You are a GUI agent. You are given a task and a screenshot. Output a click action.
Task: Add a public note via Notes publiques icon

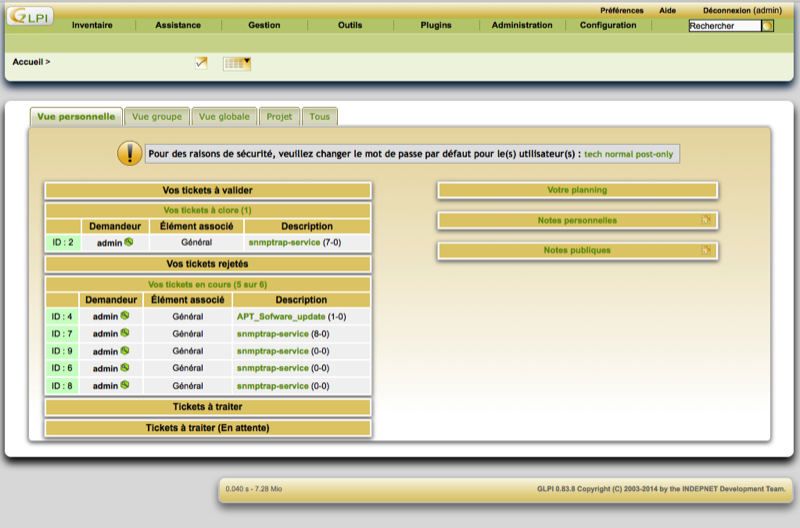(705, 250)
